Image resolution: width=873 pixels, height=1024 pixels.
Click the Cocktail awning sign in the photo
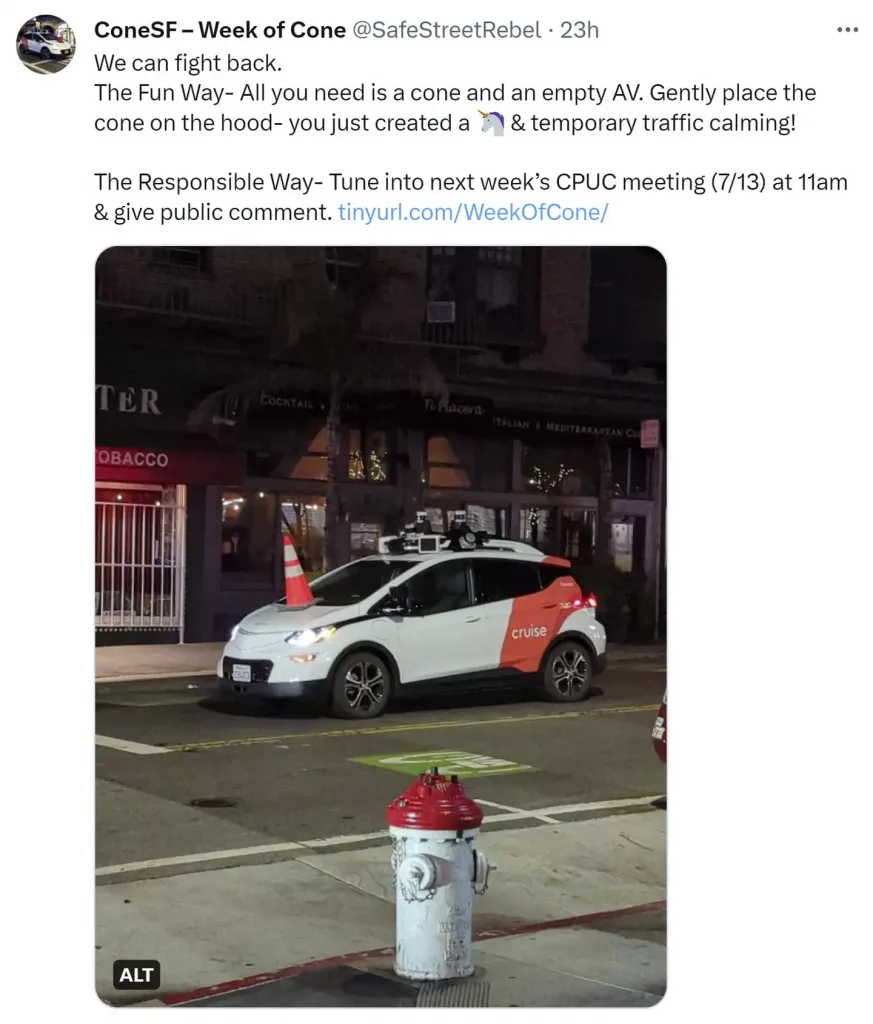pos(287,402)
